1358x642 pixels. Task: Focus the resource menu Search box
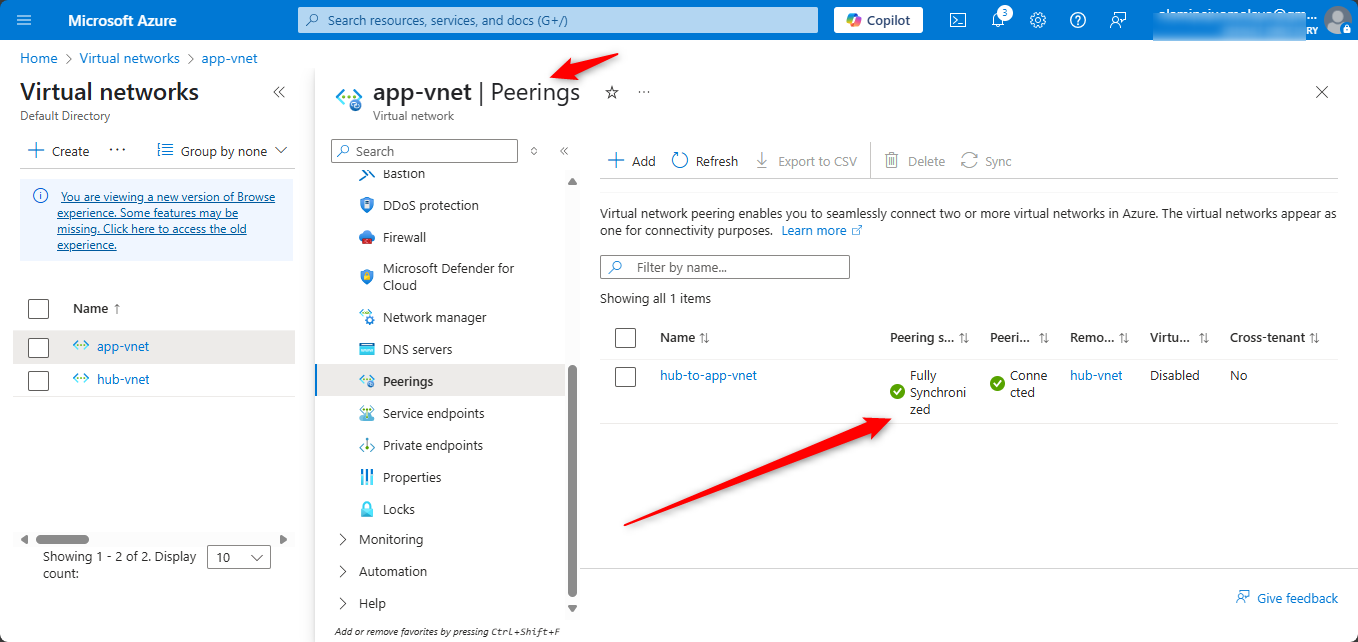click(425, 151)
